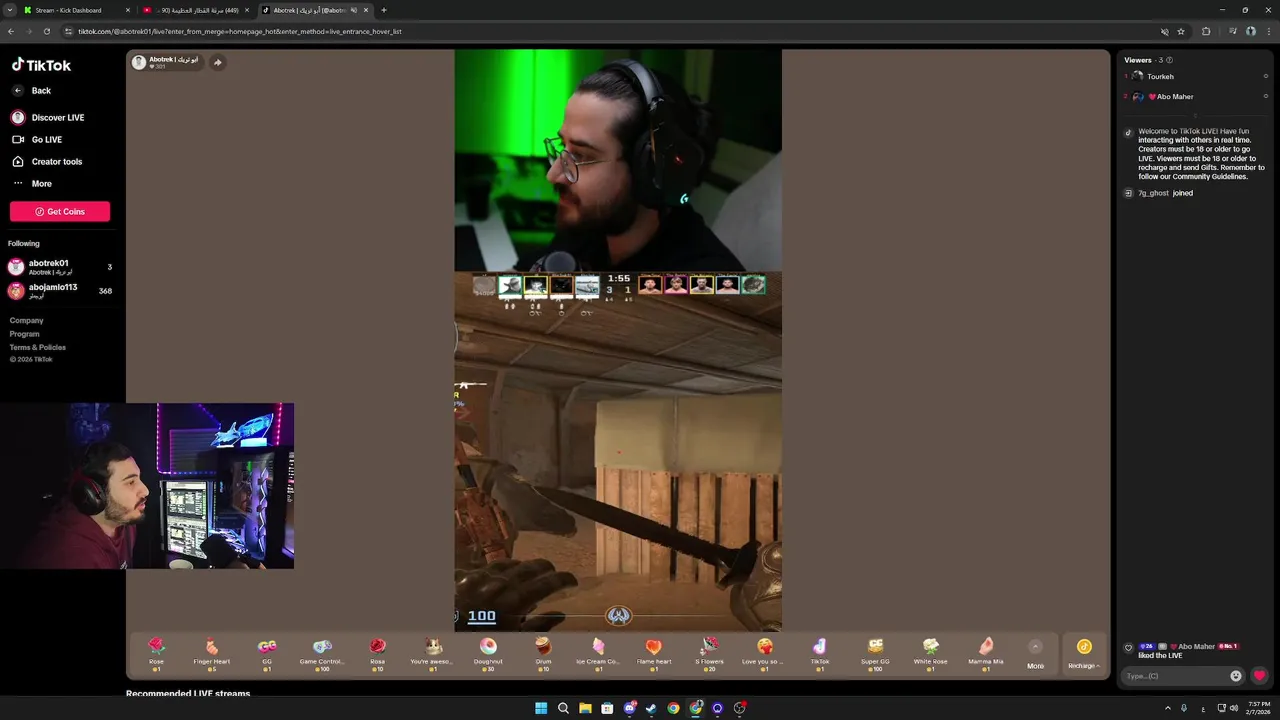Focus the chat Type input field
Screen dimensions: 1280x720
coord(1174,676)
